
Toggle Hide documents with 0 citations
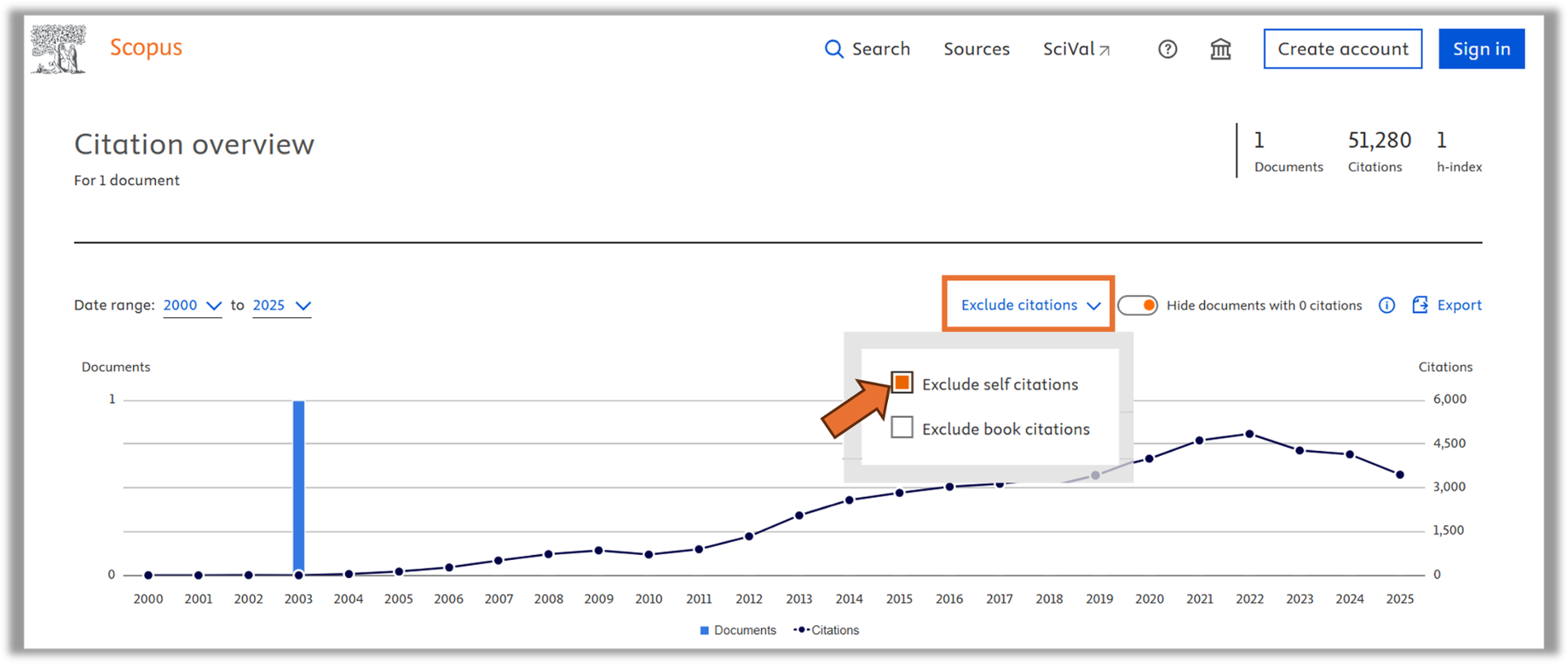(1137, 306)
